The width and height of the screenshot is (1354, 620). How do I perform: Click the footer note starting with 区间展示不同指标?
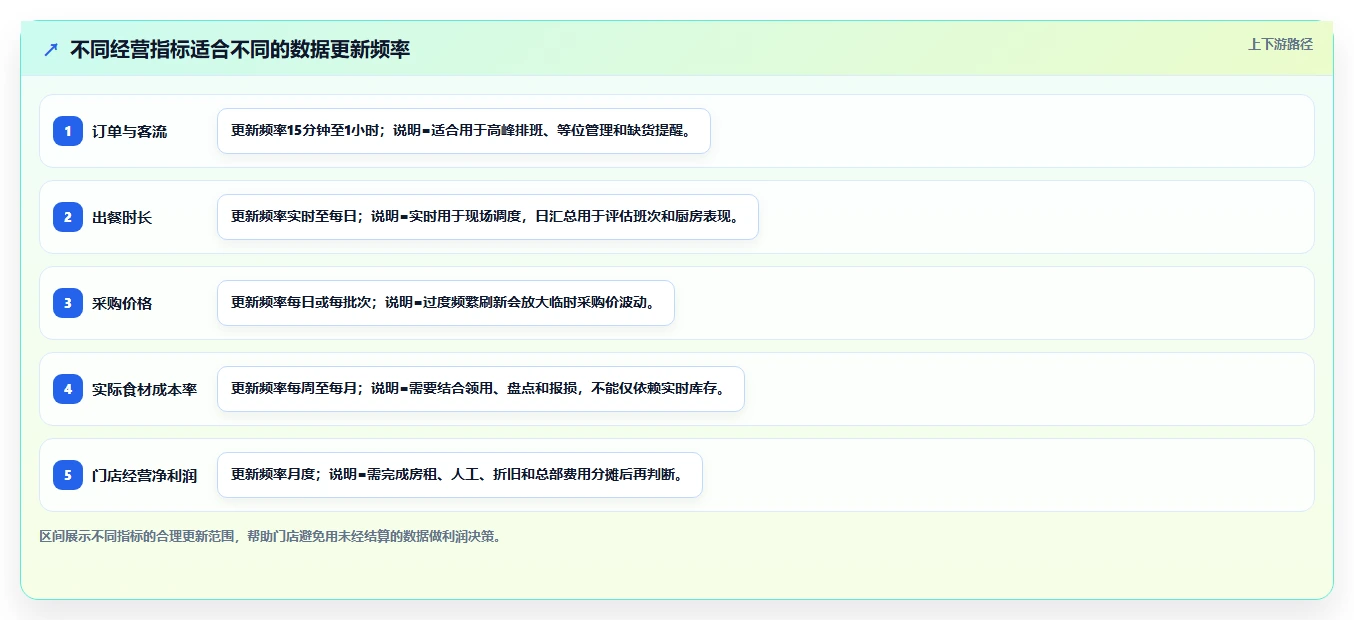[270, 536]
